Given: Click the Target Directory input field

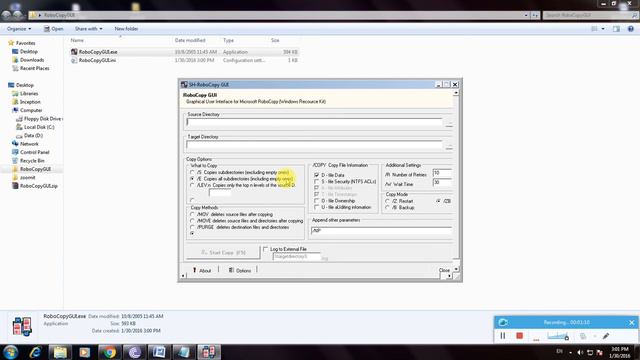Looking at the screenshot, I should (x=314, y=144).
